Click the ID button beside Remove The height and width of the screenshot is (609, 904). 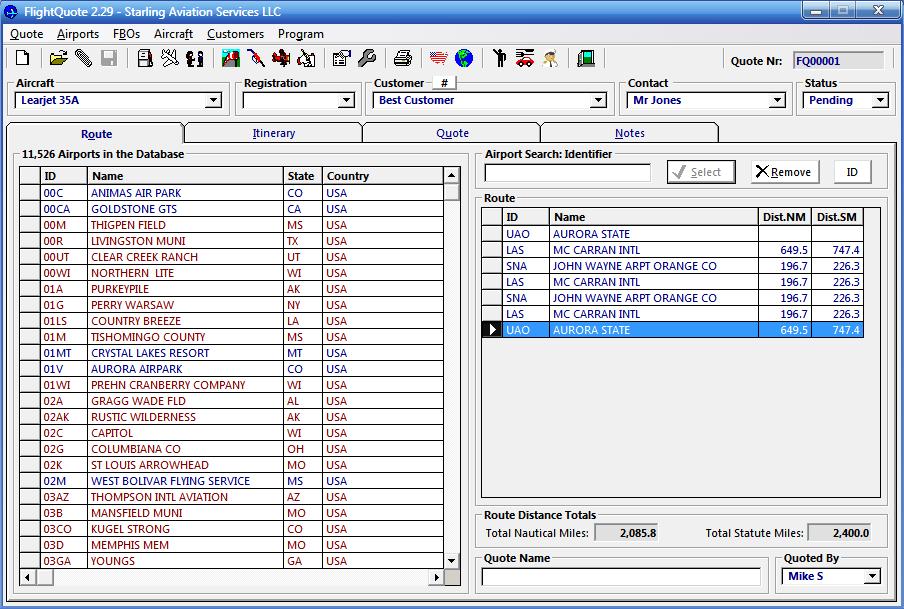point(852,172)
